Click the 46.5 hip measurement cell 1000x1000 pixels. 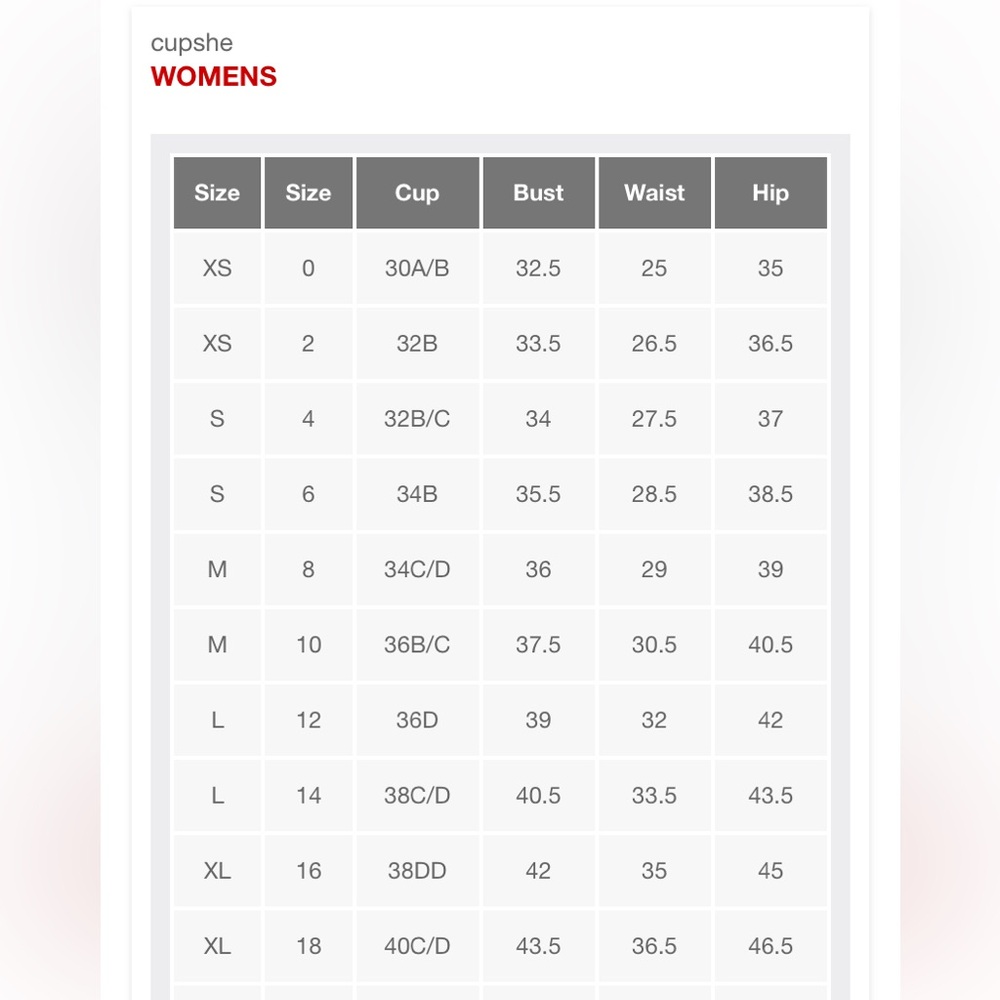(770, 946)
